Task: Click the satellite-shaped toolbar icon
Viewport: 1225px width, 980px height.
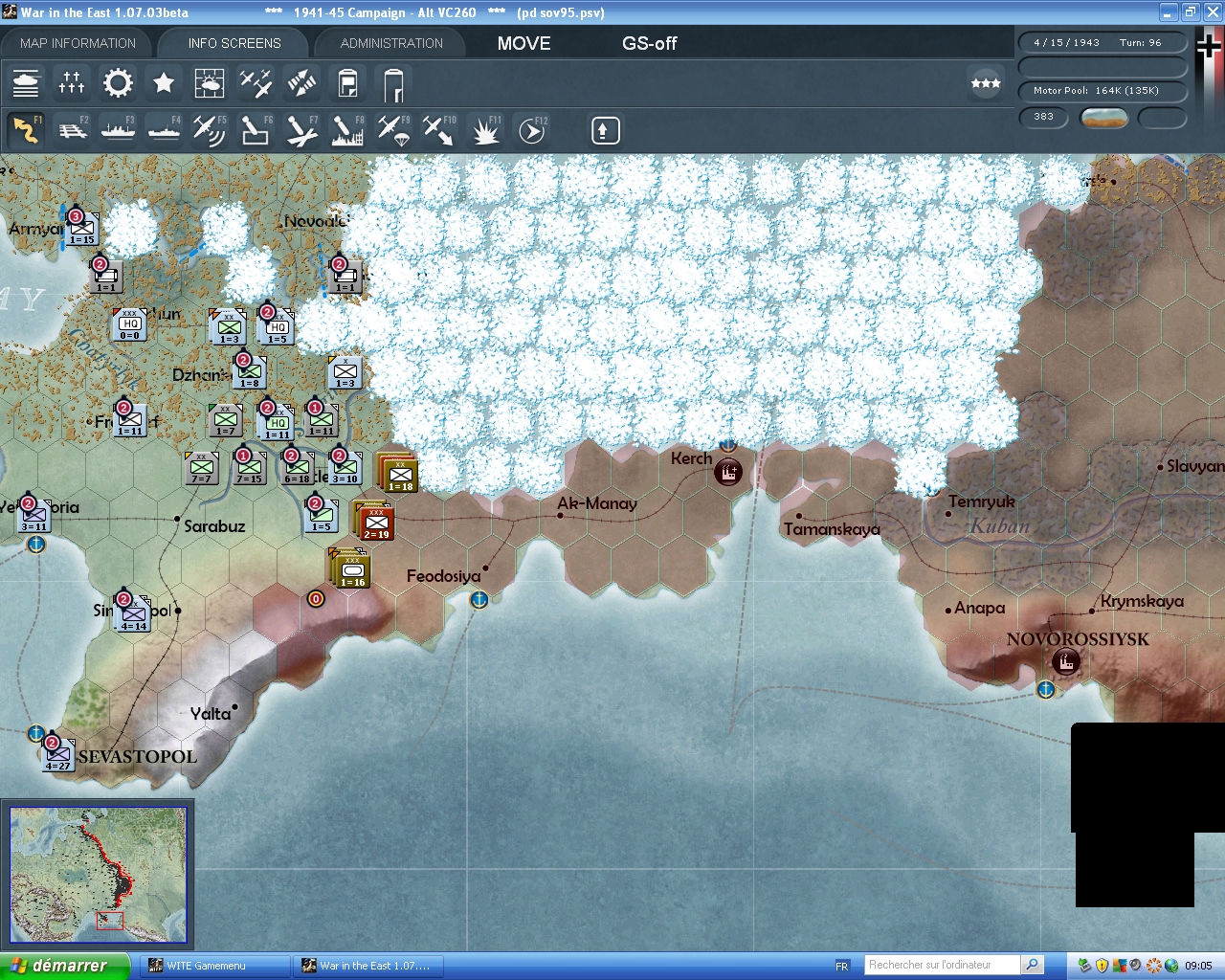Action: pos(301,83)
